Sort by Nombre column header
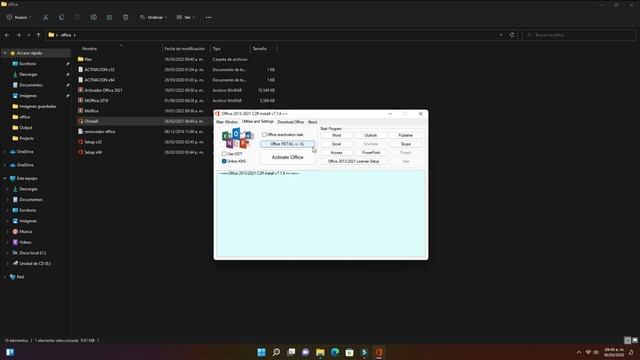This screenshot has height=360, width=640. 89,49
